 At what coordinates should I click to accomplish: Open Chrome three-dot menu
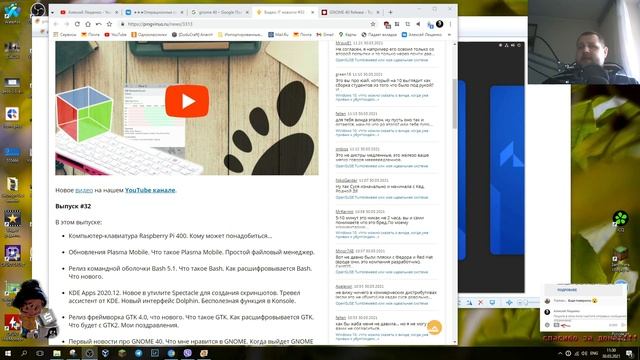pos(450,24)
